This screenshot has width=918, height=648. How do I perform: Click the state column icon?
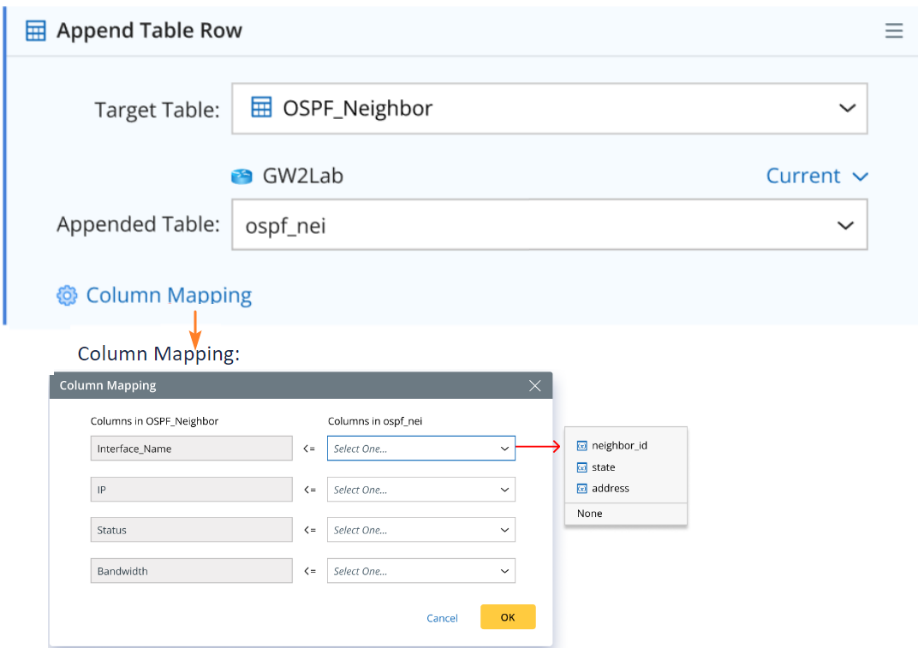pyautogui.click(x=582, y=467)
